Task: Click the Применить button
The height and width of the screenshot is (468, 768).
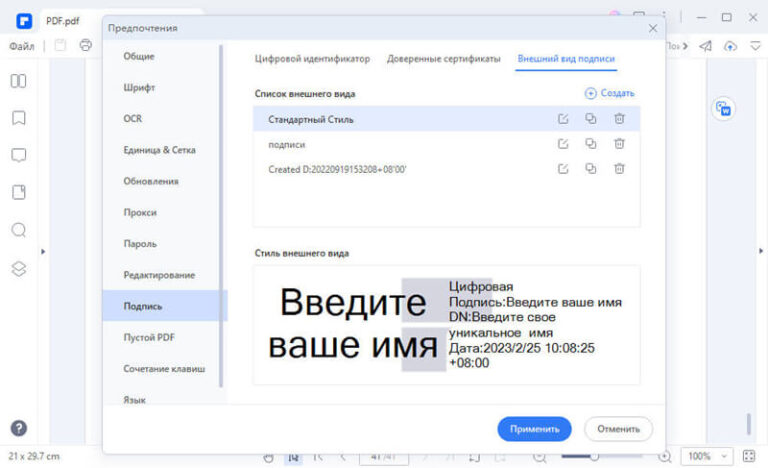Action: [x=534, y=429]
